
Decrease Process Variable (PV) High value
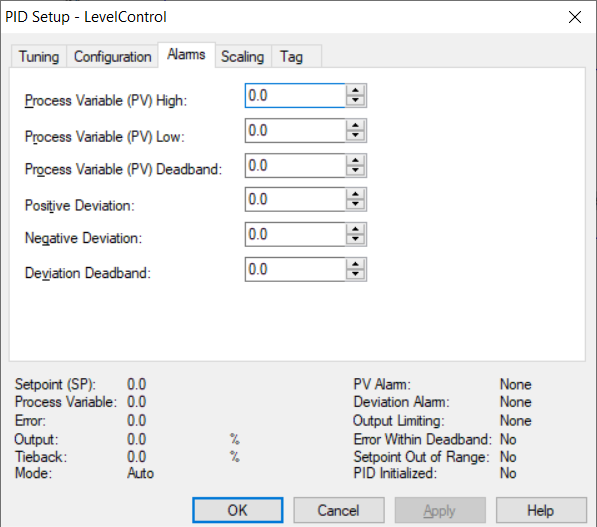(x=356, y=101)
